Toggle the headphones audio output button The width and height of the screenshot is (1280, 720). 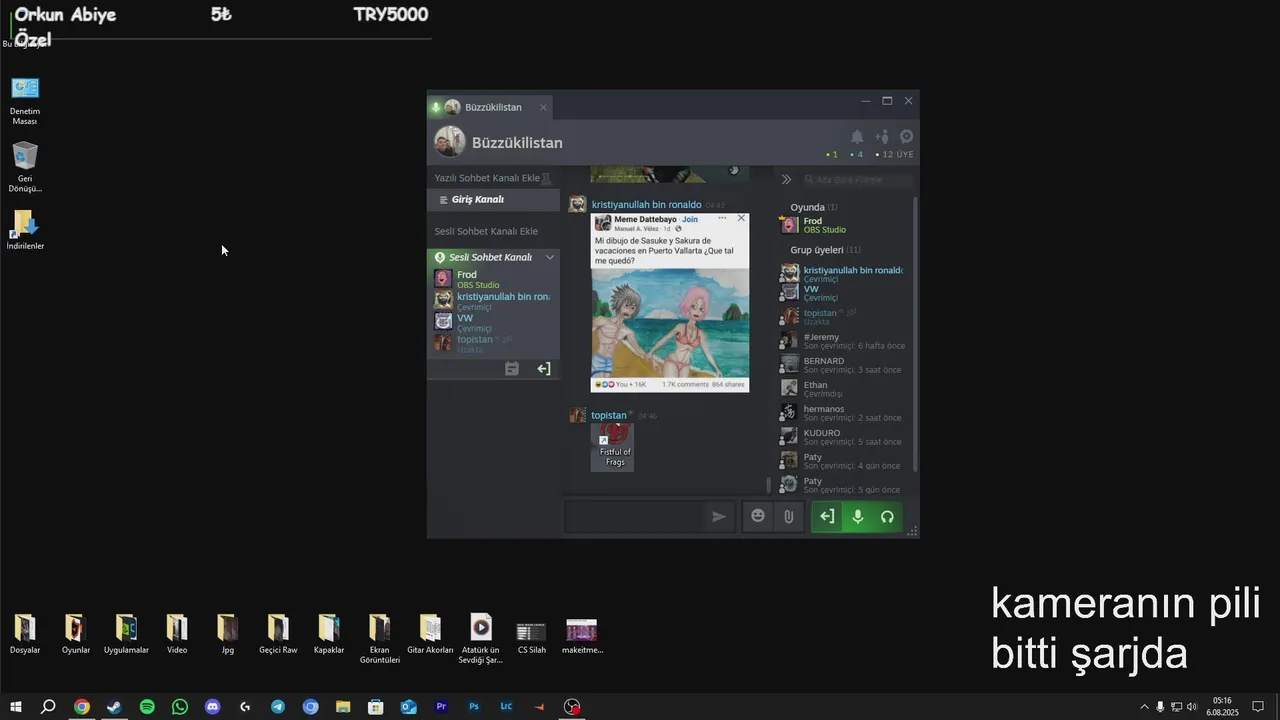pos(887,516)
